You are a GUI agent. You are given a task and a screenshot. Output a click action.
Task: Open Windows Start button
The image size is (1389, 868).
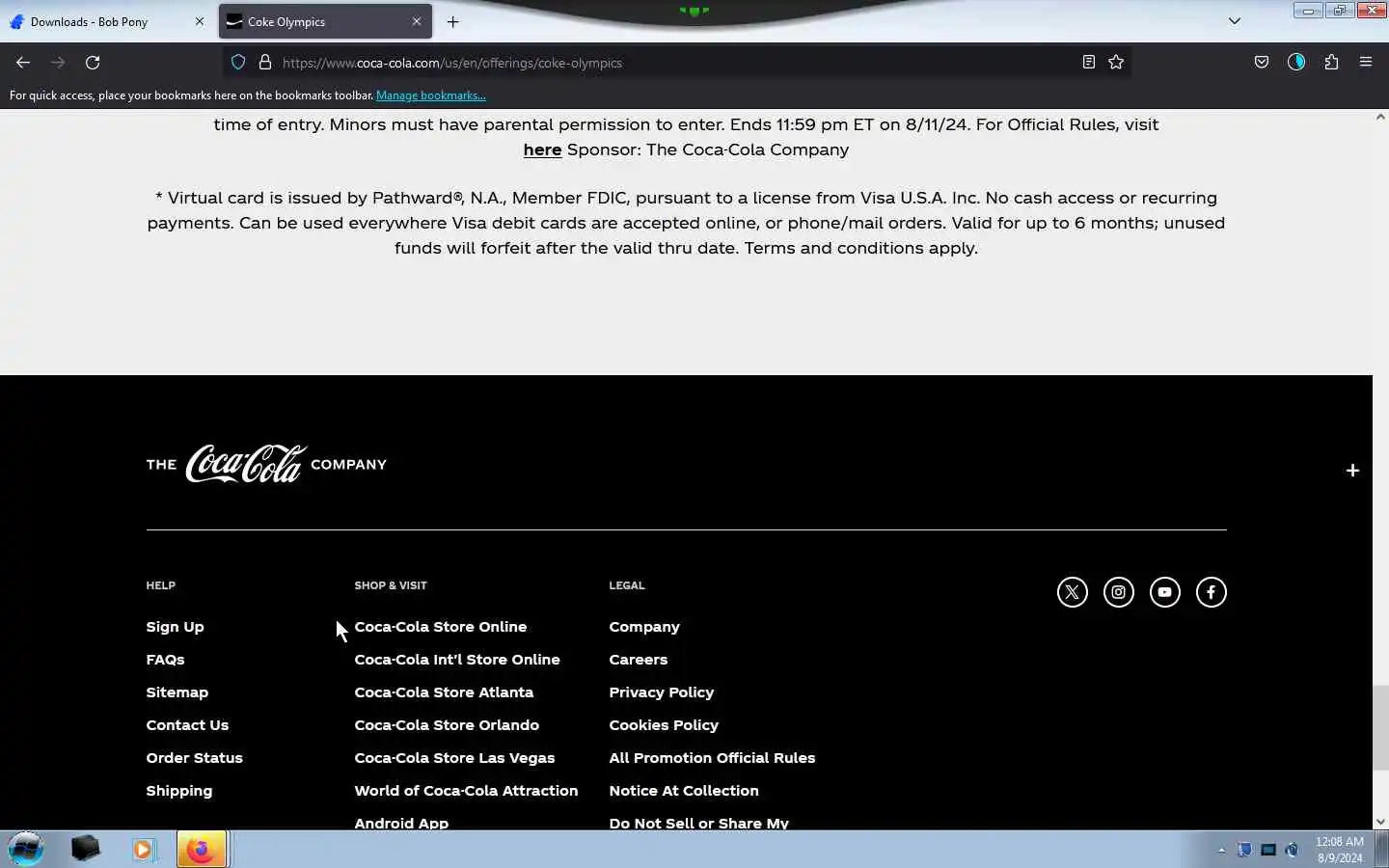tap(26, 849)
